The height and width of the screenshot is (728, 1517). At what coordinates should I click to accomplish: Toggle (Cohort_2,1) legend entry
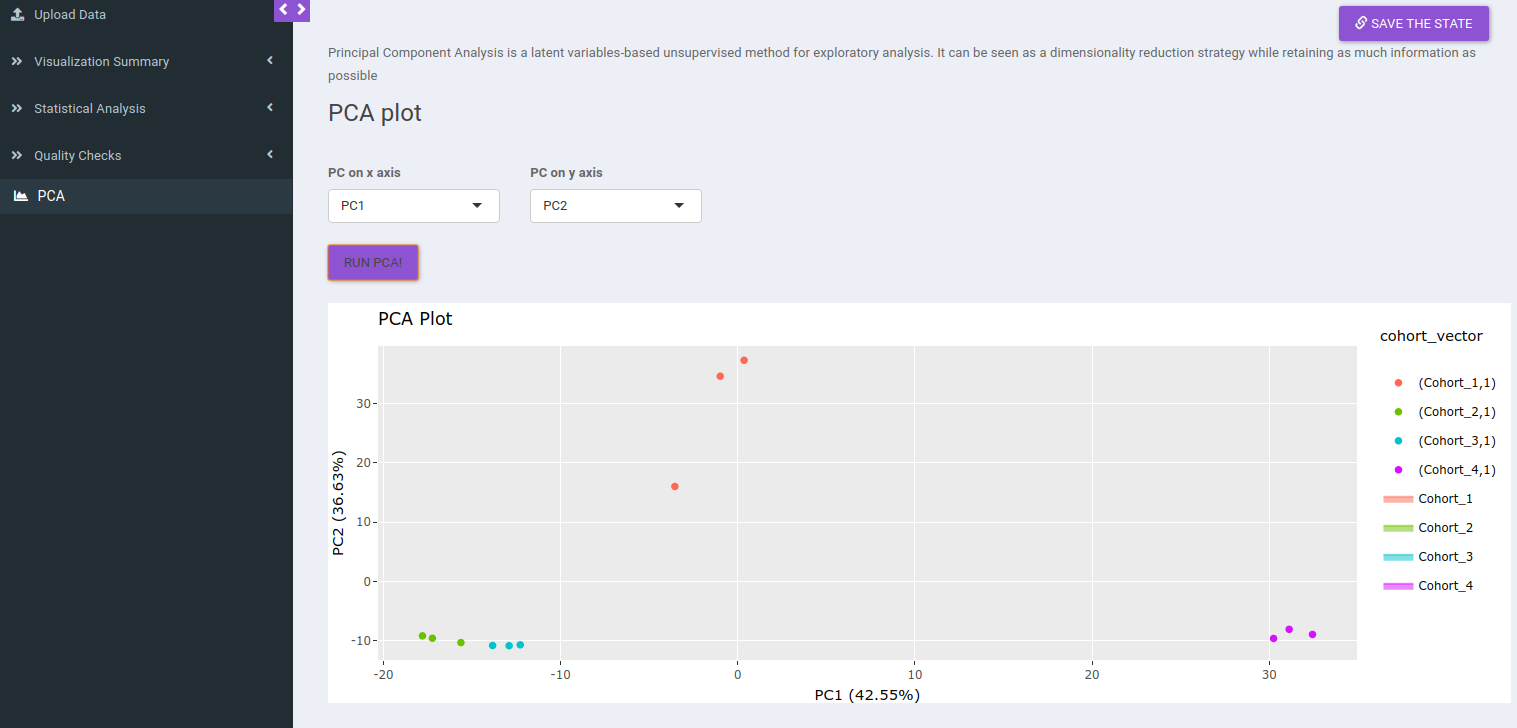point(1439,412)
